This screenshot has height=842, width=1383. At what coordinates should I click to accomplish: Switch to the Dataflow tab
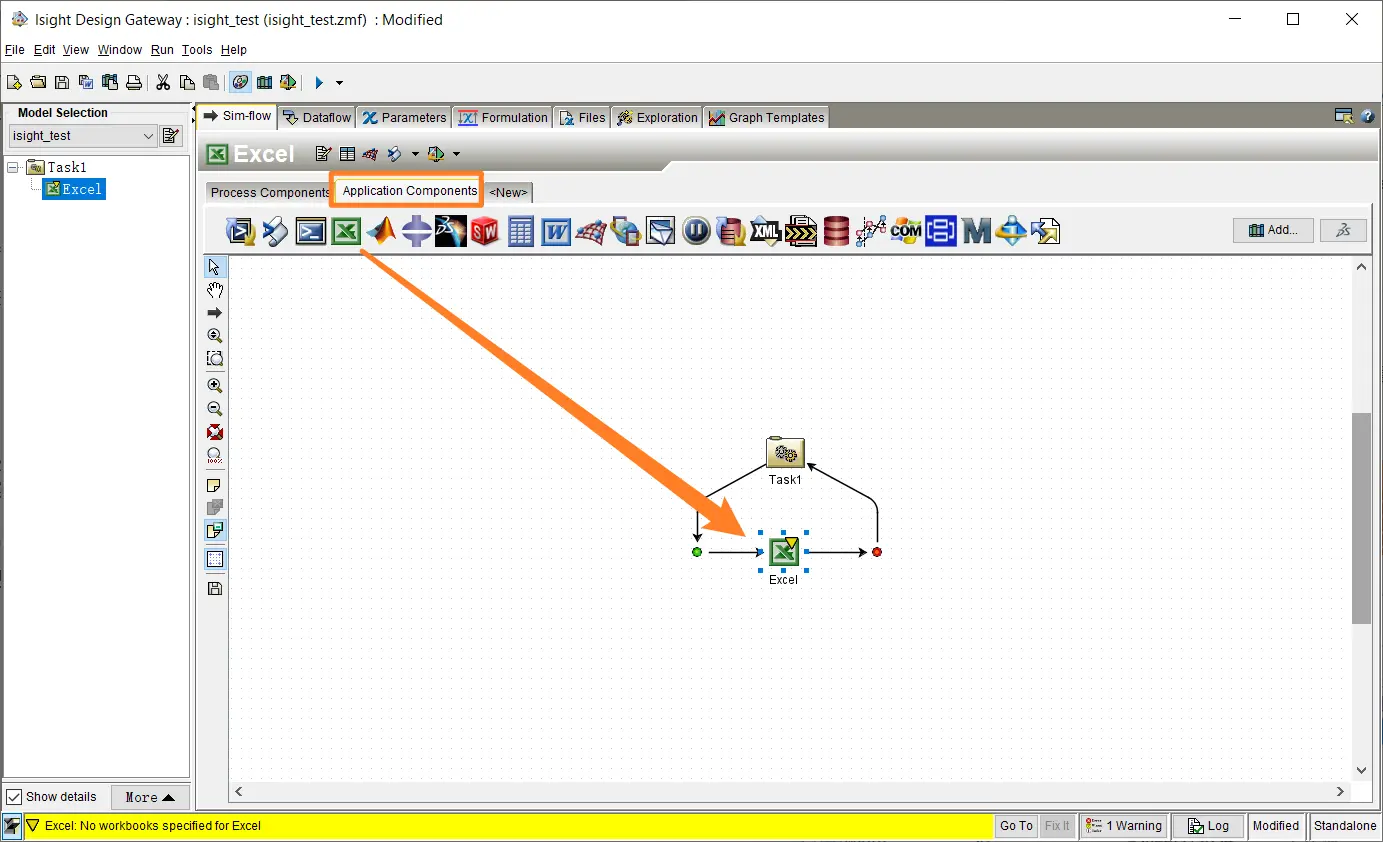(317, 117)
